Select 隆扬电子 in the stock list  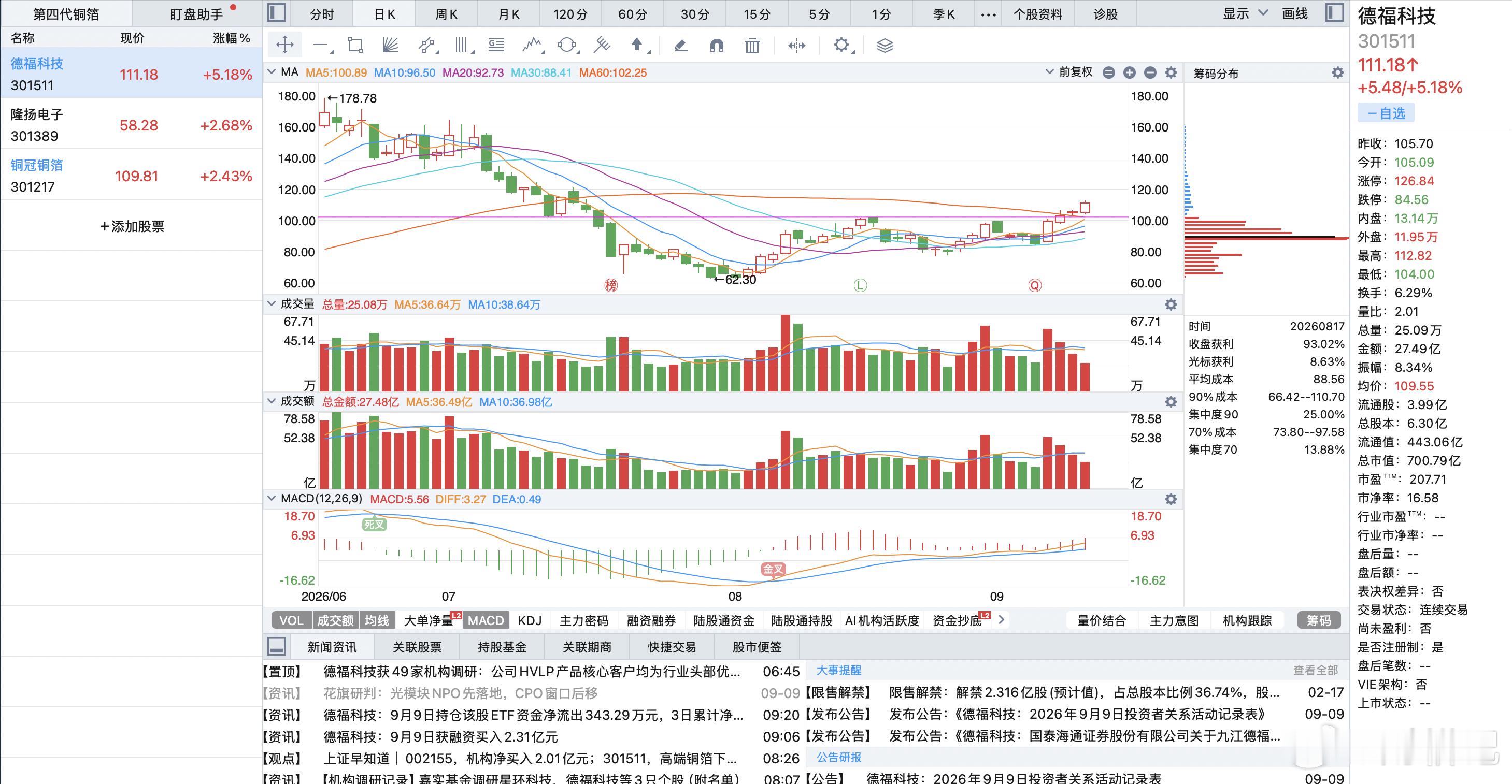point(132,125)
